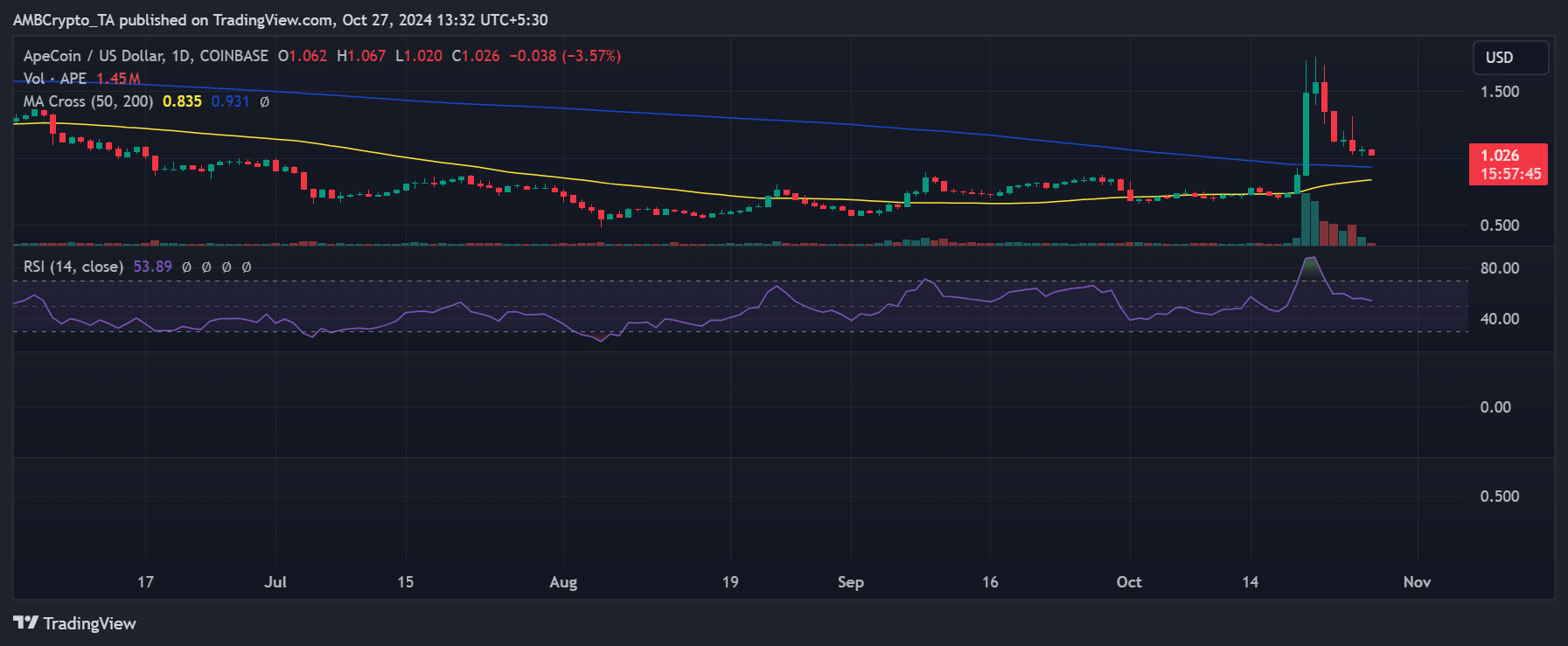This screenshot has width=1568, height=646.
Task: Click the RSI (14, close) indicator label
Action: pos(73,267)
